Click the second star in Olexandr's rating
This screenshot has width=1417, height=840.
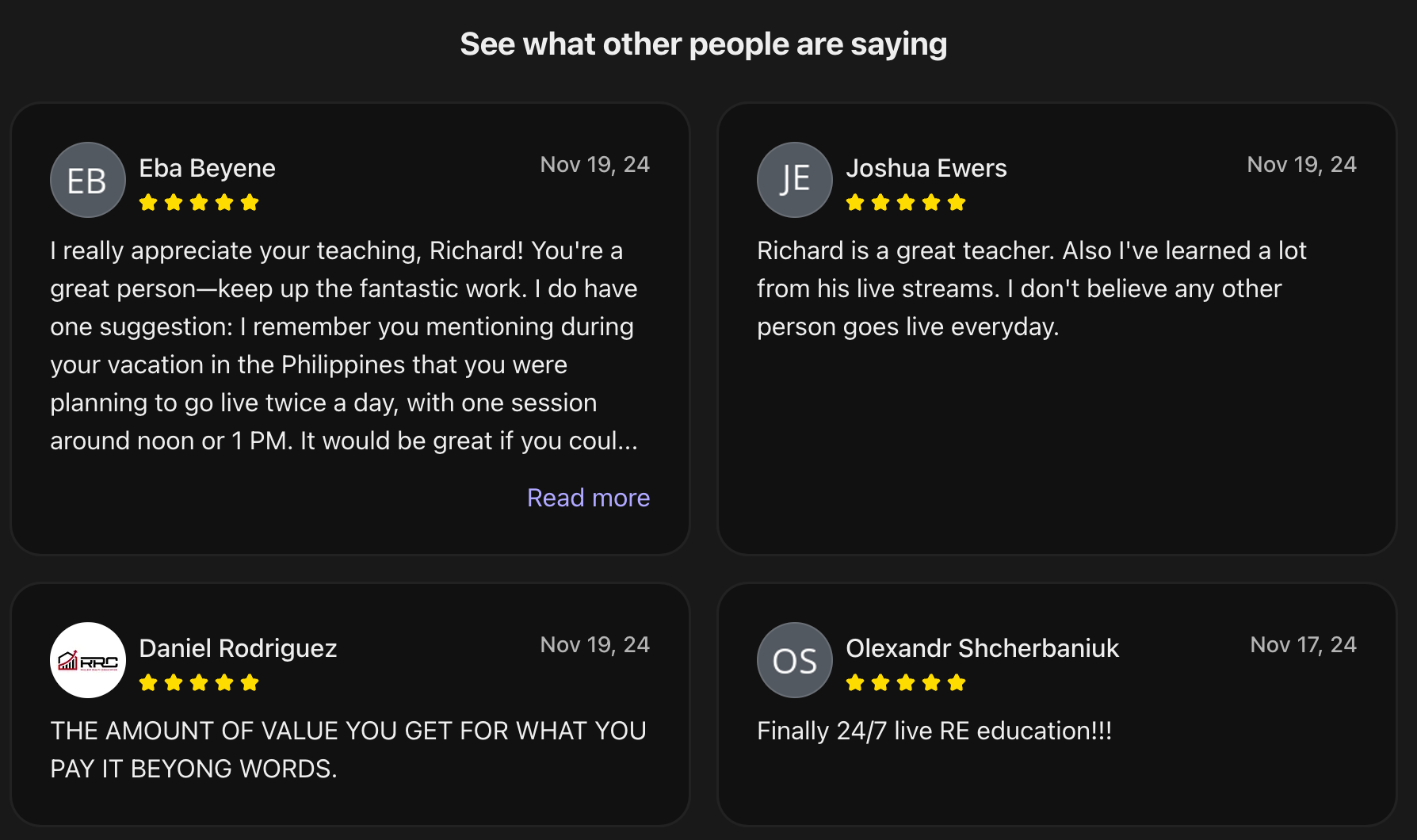[880, 682]
